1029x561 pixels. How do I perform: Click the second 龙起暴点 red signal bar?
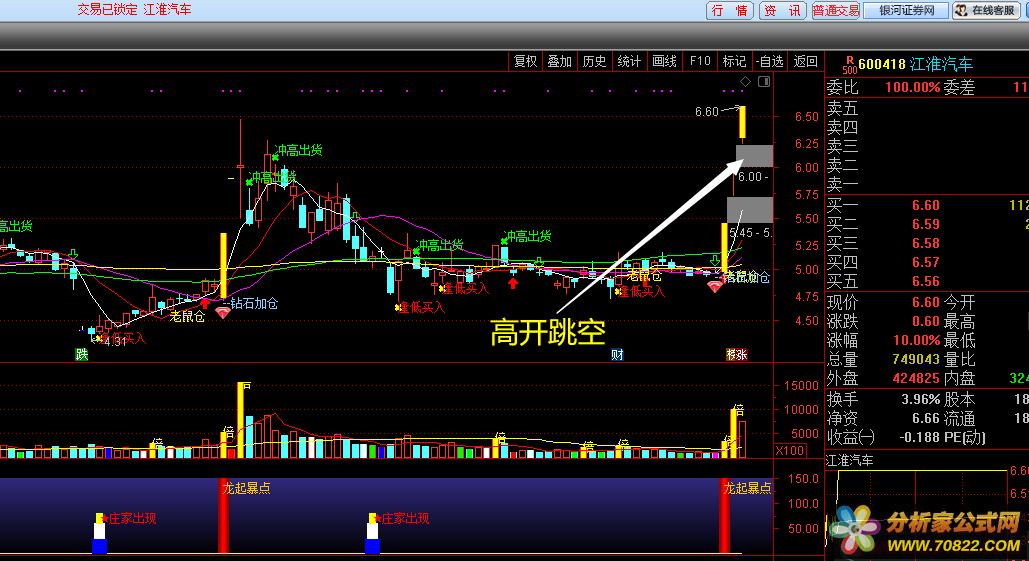click(x=724, y=516)
